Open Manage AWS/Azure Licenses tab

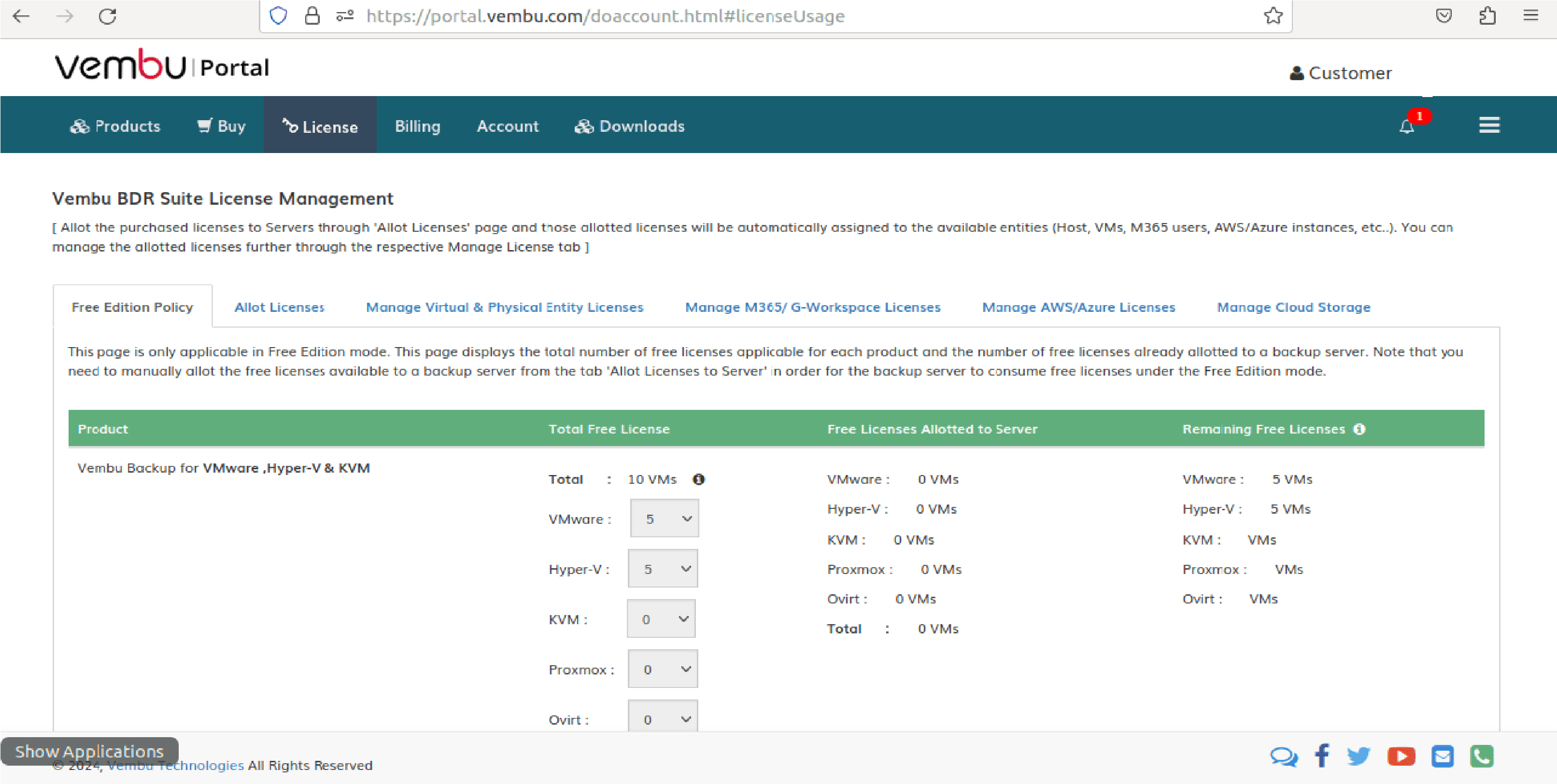[1079, 307]
